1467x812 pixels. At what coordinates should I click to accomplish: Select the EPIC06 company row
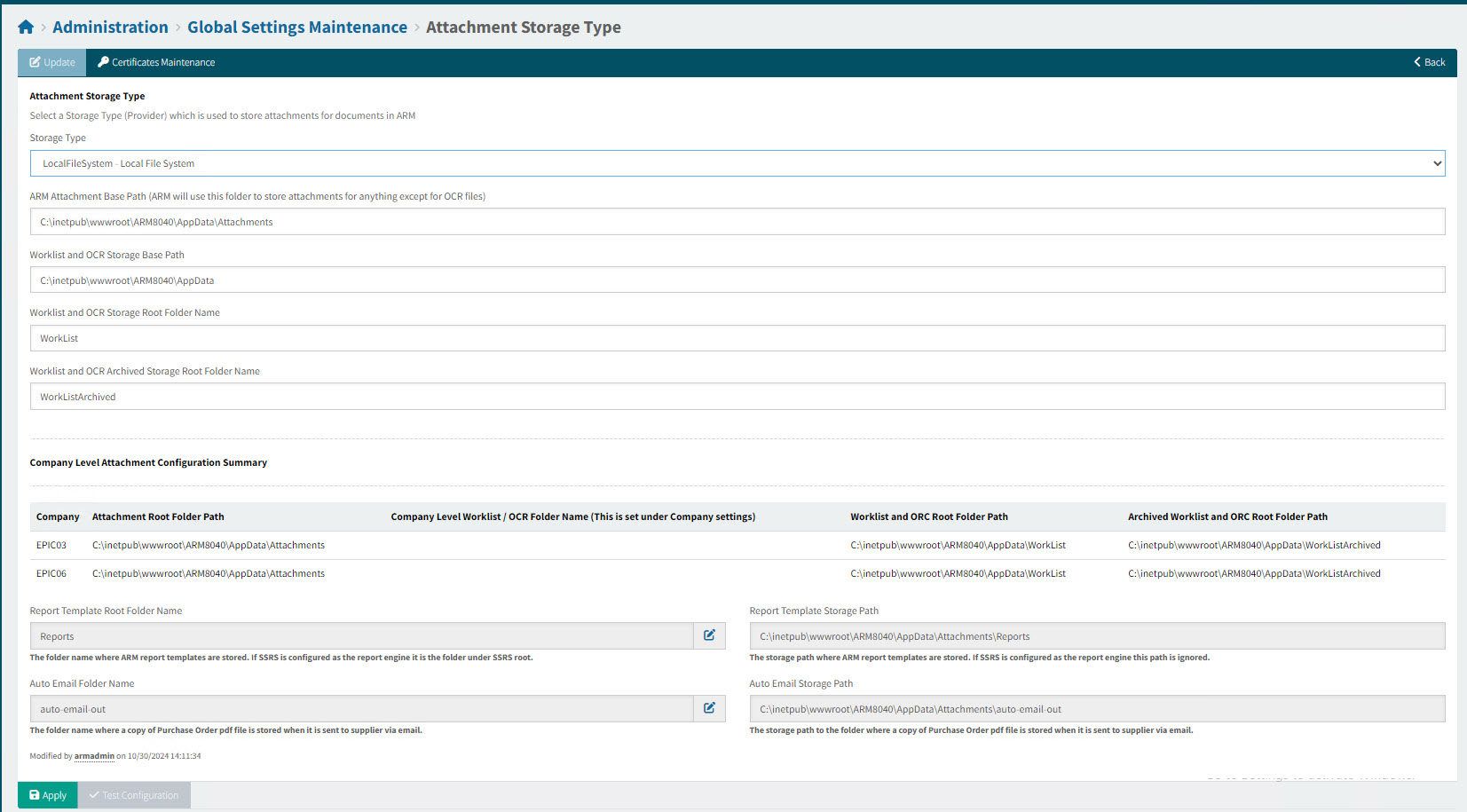pos(51,573)
